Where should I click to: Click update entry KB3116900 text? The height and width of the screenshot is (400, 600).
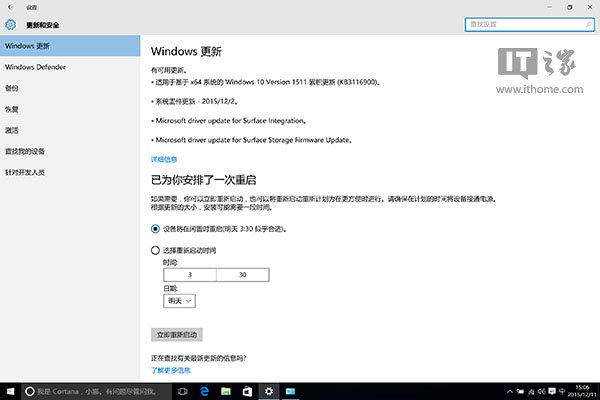[266, 82]
